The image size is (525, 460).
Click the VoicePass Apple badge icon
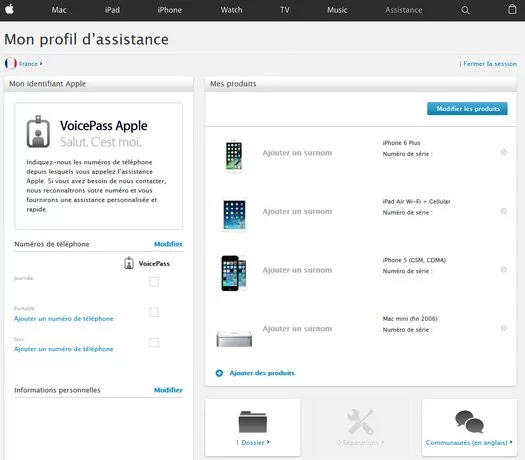38,132
